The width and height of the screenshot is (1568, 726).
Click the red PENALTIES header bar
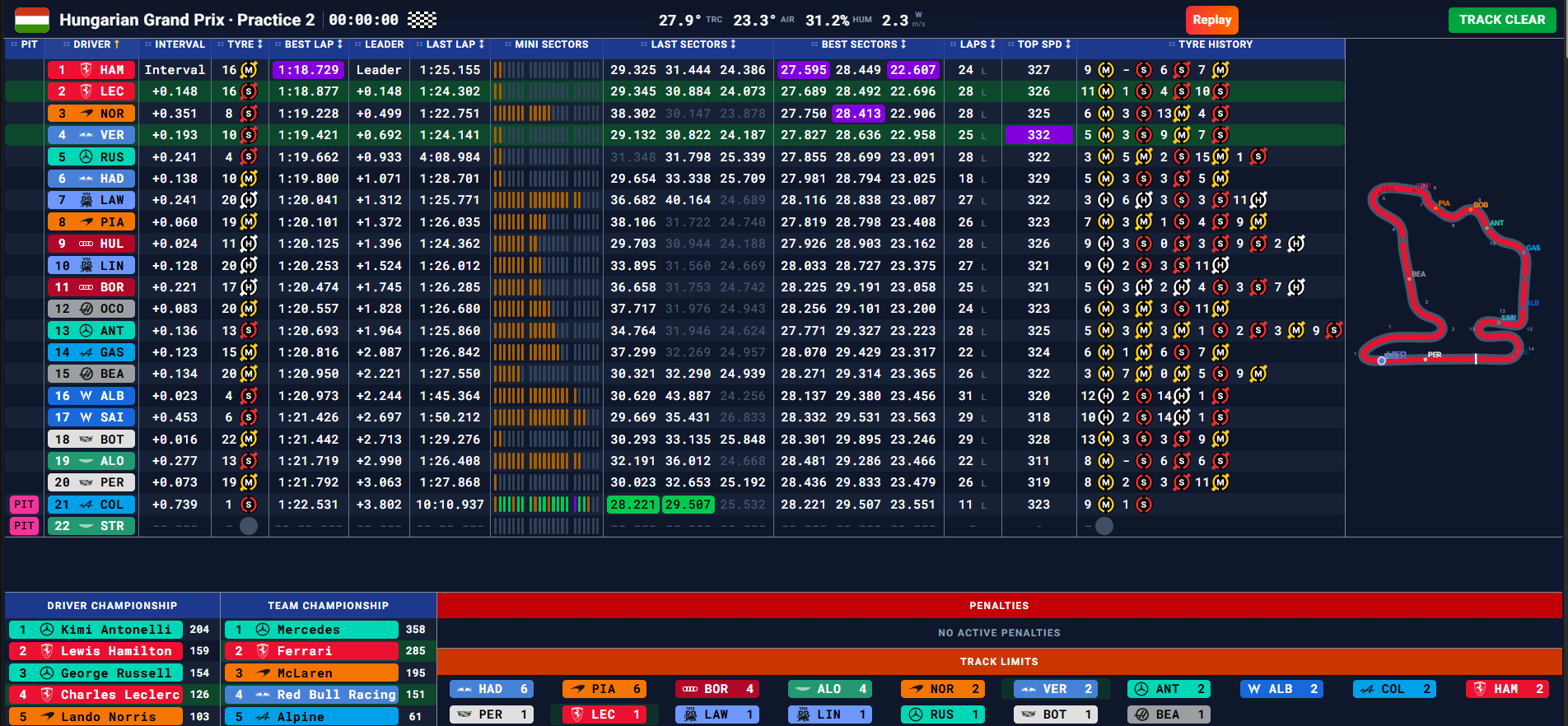[999, 605]
